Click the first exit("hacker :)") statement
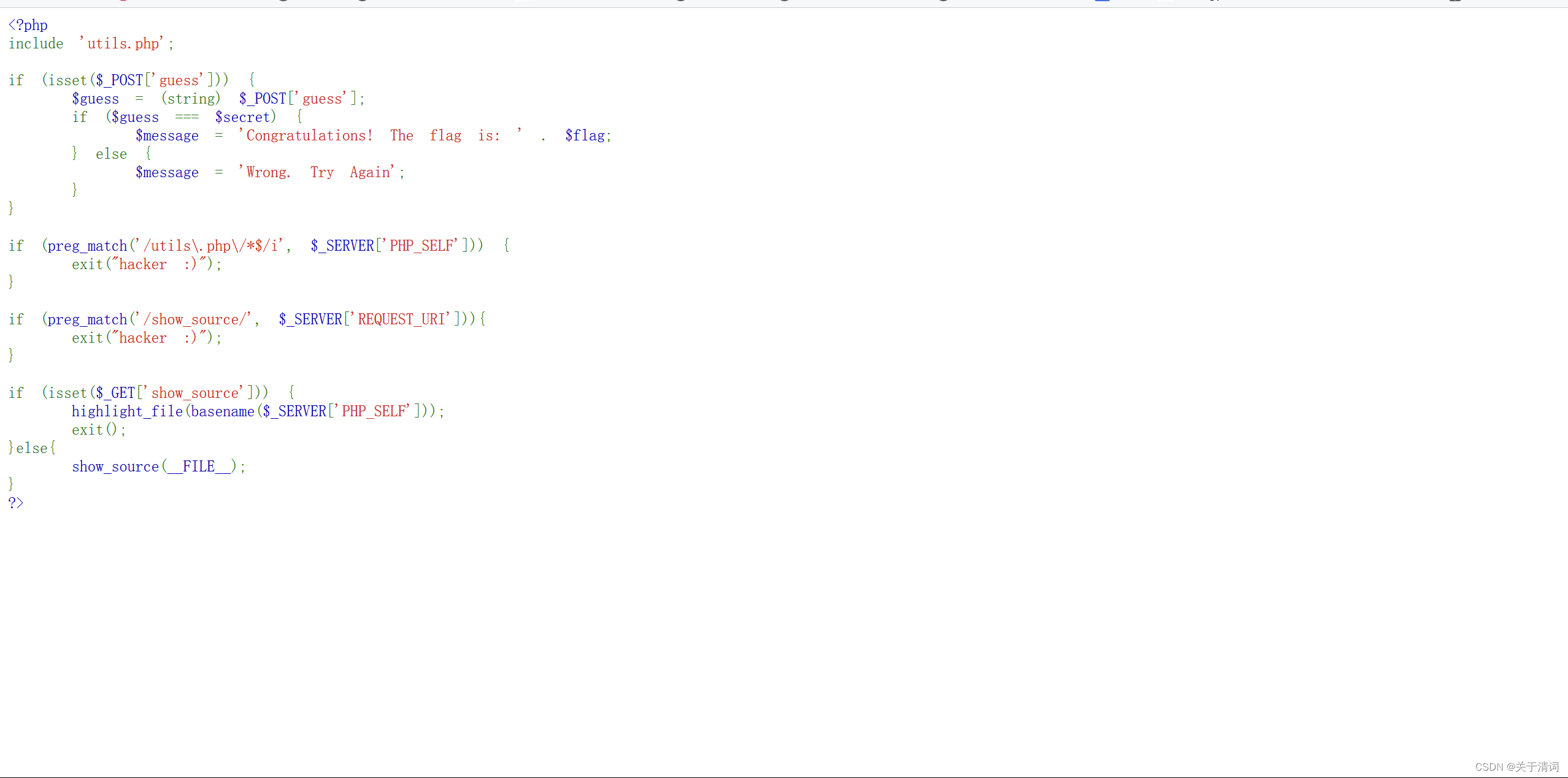 146,264
